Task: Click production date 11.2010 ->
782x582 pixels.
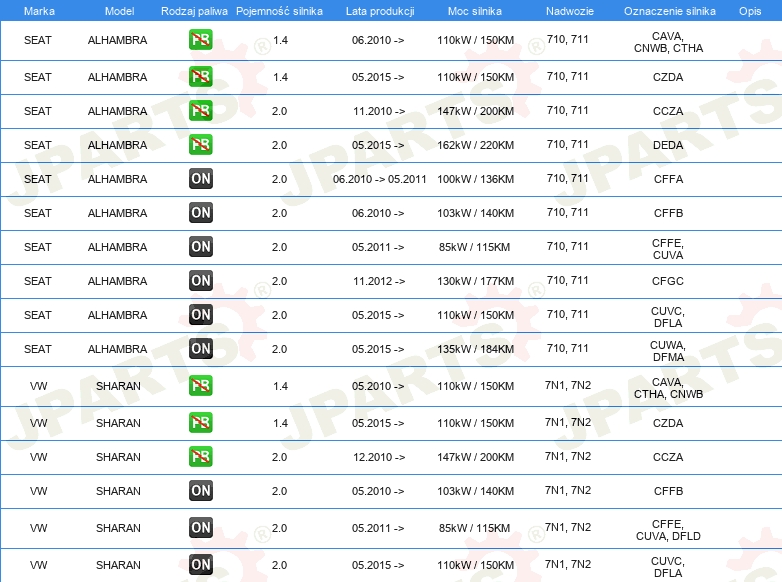Action: (x=379, y=111)
